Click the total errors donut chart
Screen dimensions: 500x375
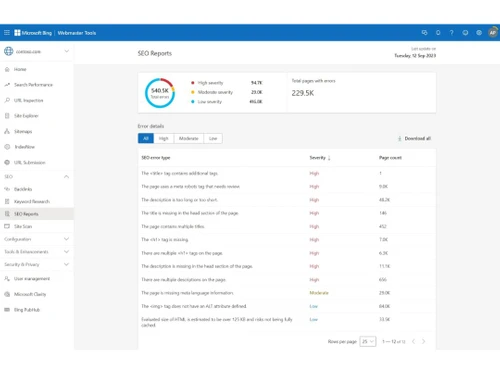point(160,93)
